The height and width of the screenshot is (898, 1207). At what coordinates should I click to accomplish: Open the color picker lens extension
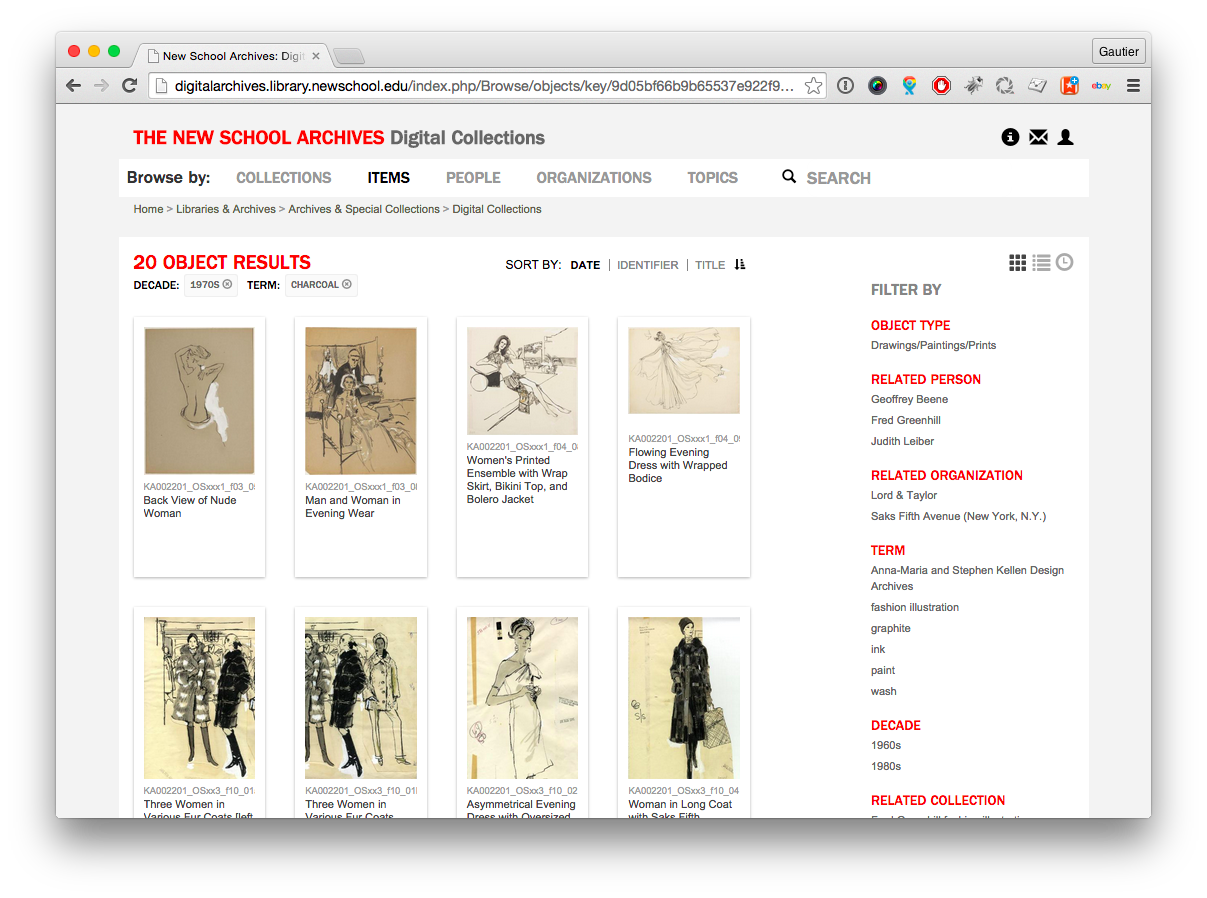pyautogui.click(x=877, y=86)
